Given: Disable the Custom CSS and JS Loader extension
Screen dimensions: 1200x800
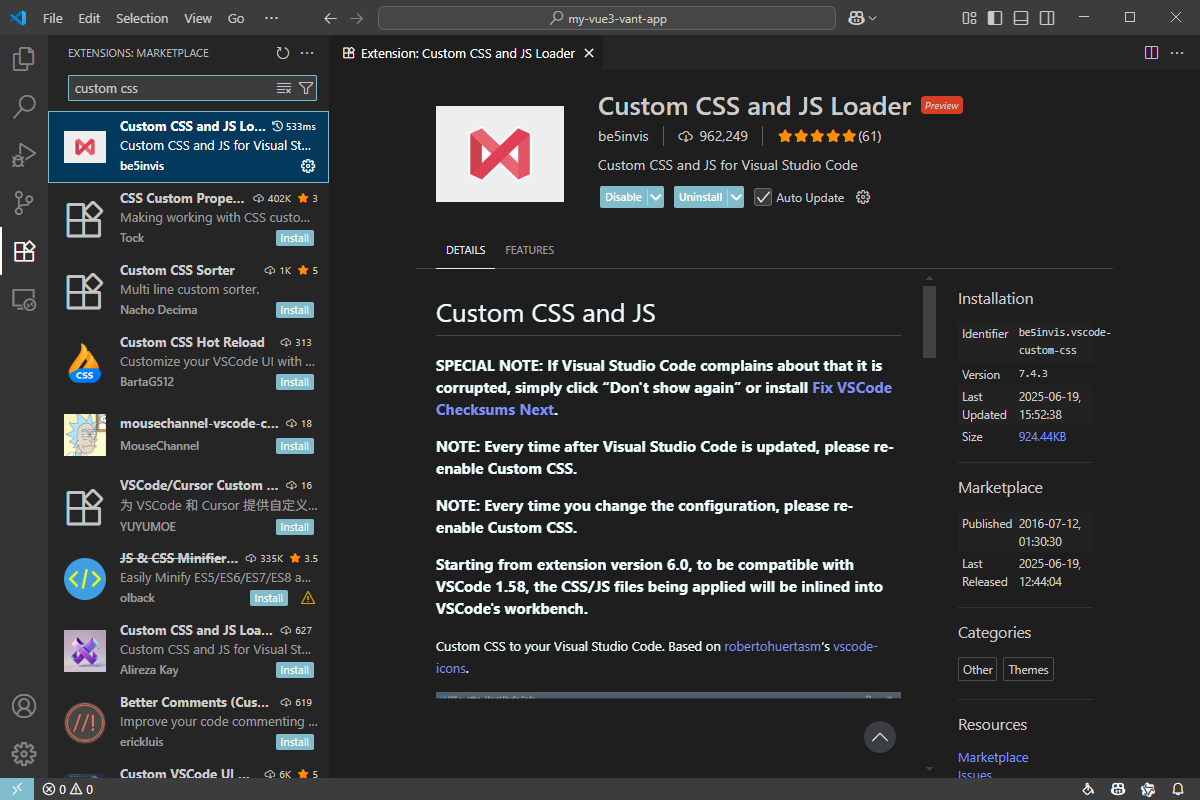Looking at the screenshot, I should (623, 197).
